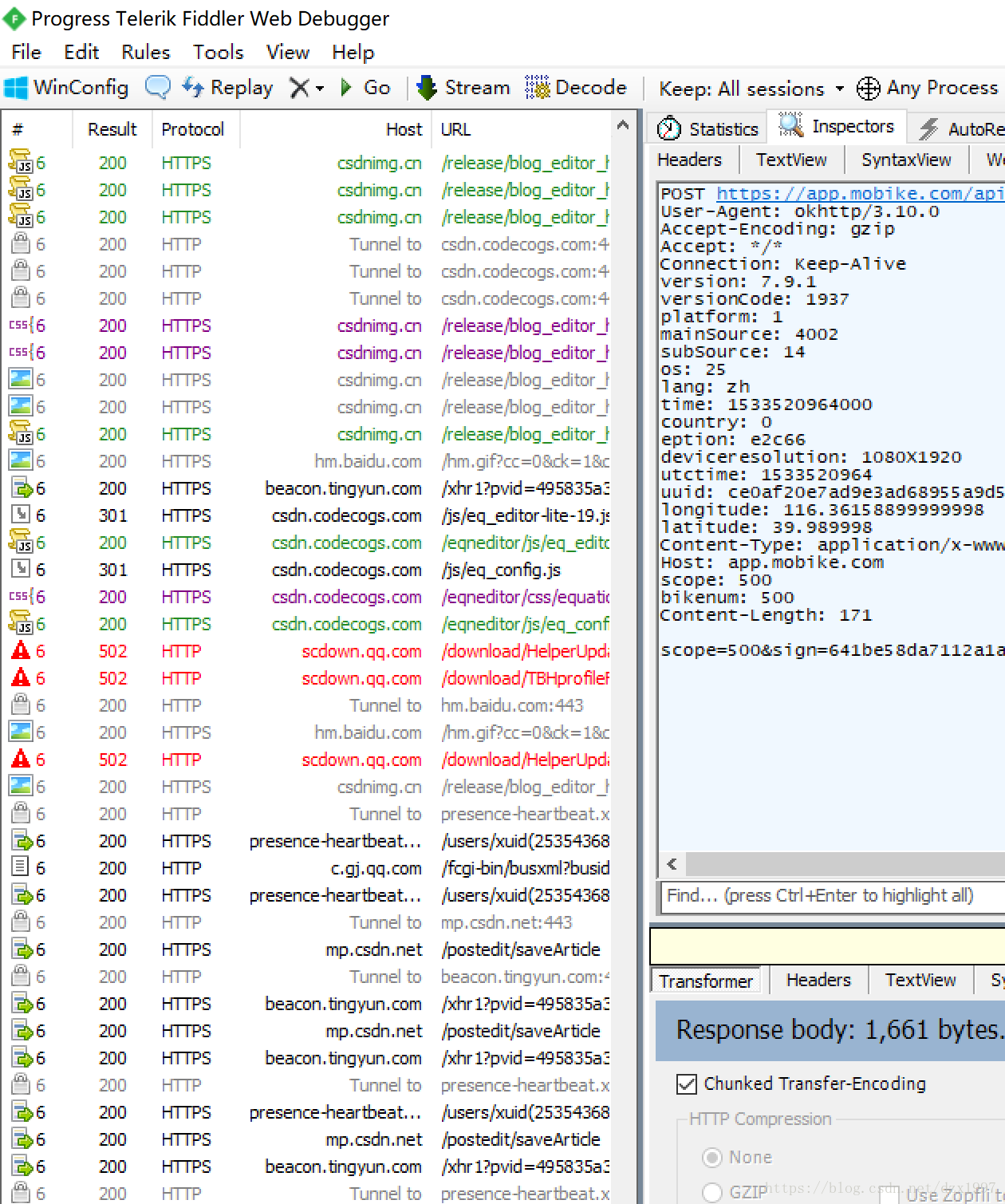Open the Tools menu
The height and width of the screenshot is (1204, 1005).
(x=219, y=53)
